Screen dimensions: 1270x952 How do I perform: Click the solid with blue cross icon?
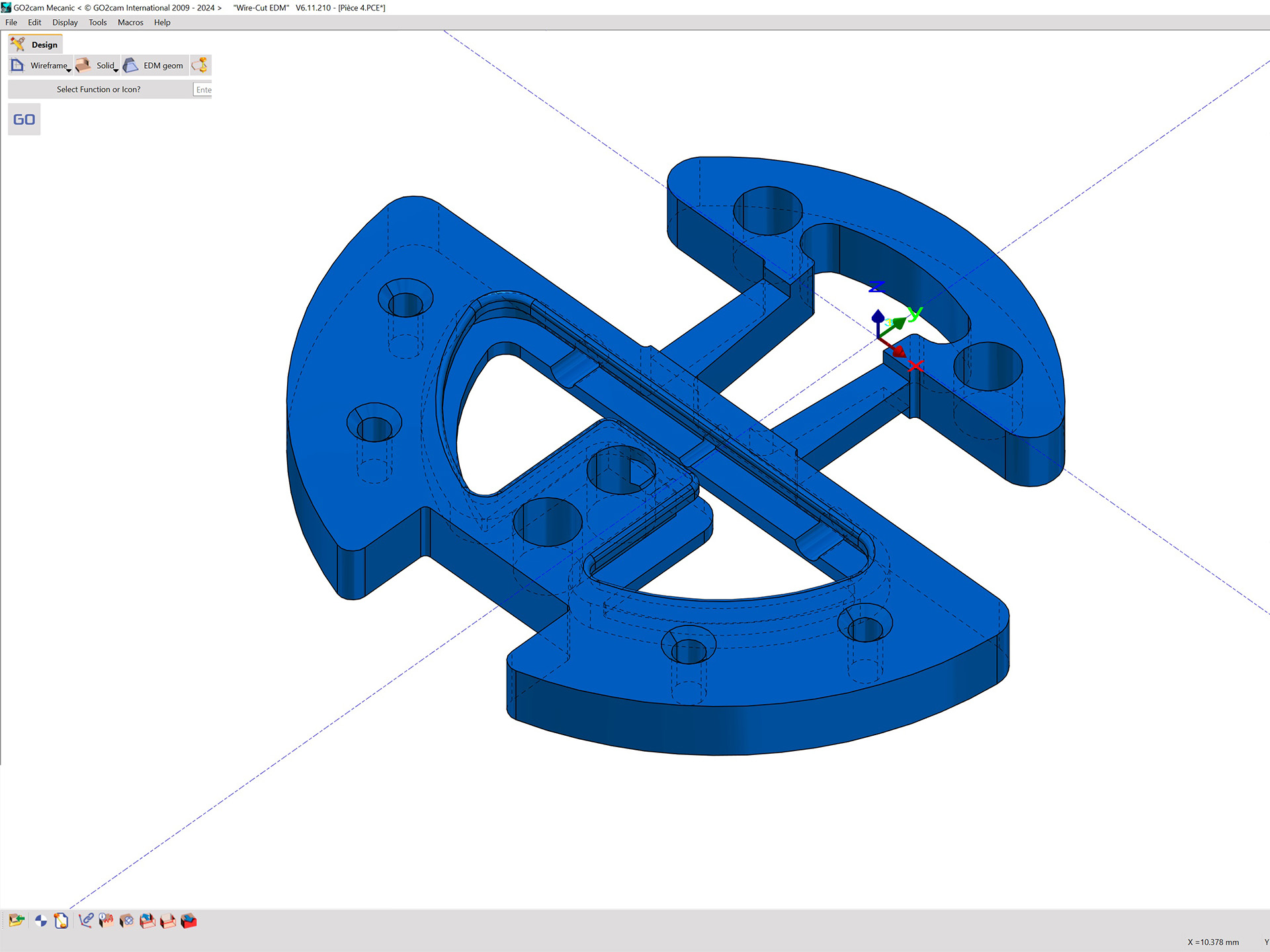[x=126, y=920]
